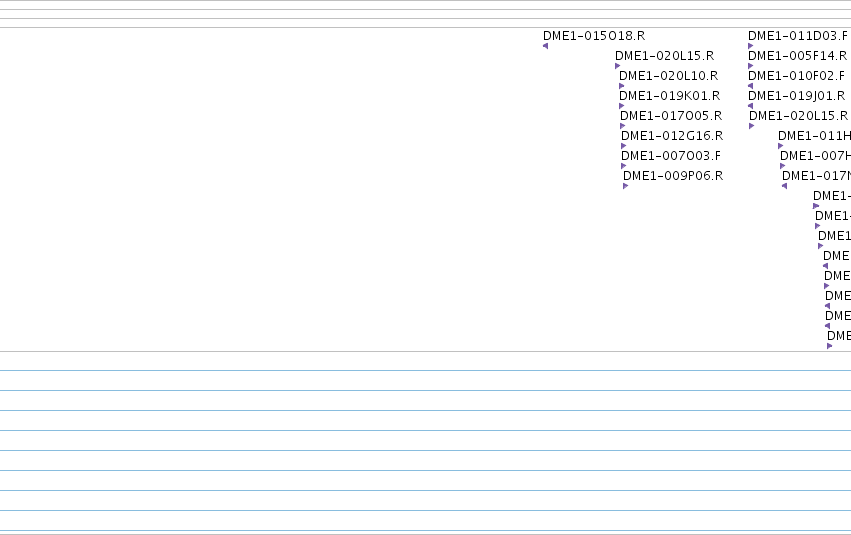
Task: Select the DME1-020L15.R label directly beneath DME1-019J01.R
Action: click(798, 116)
